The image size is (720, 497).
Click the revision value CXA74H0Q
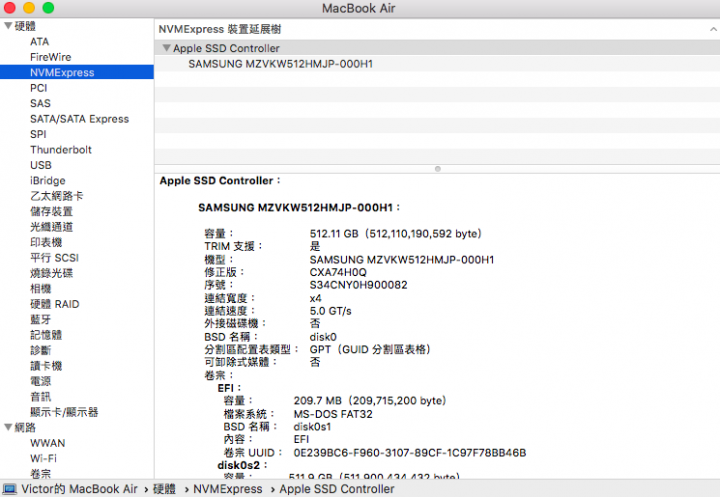[338, 272]
